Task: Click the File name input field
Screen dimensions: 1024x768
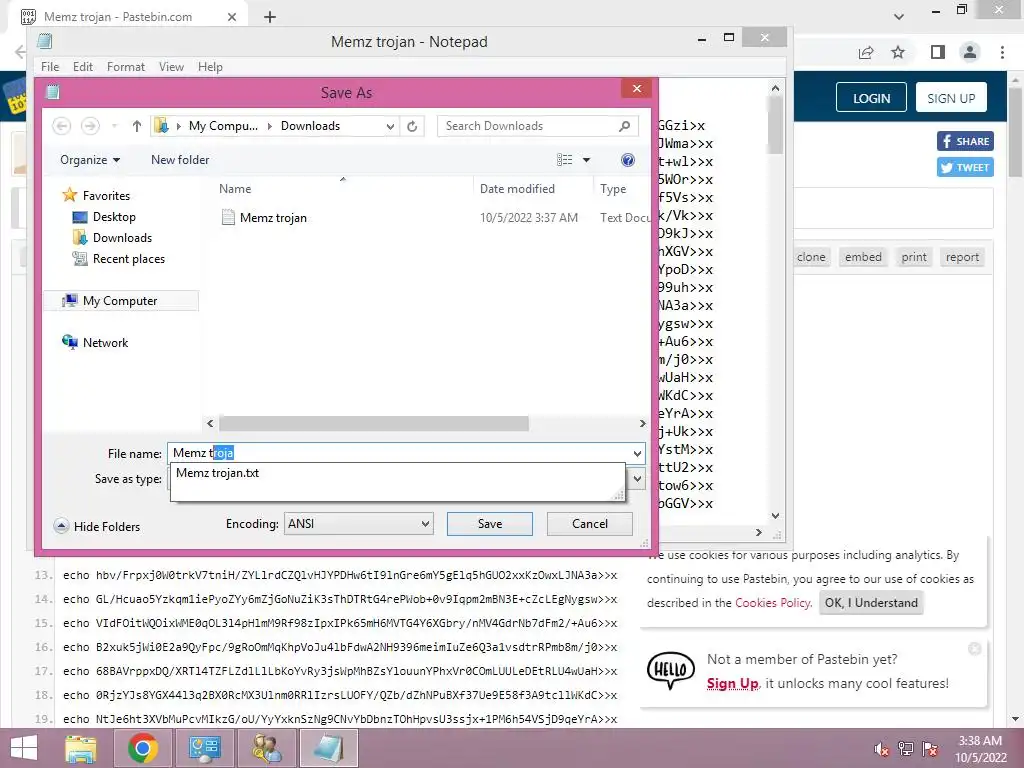Action: [x=398, y=453]
